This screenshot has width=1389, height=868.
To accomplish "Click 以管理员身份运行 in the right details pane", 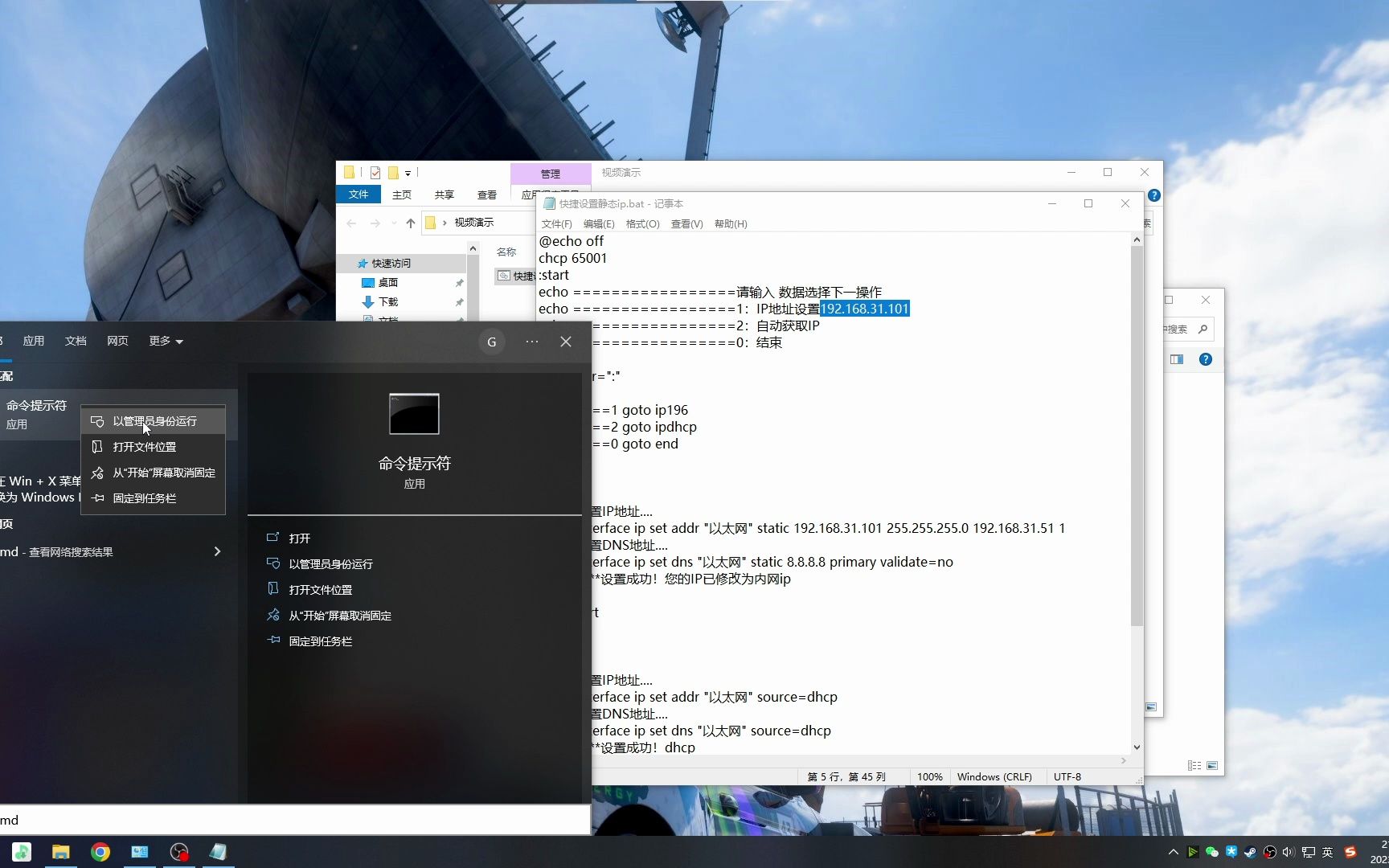I will point(330,563).
